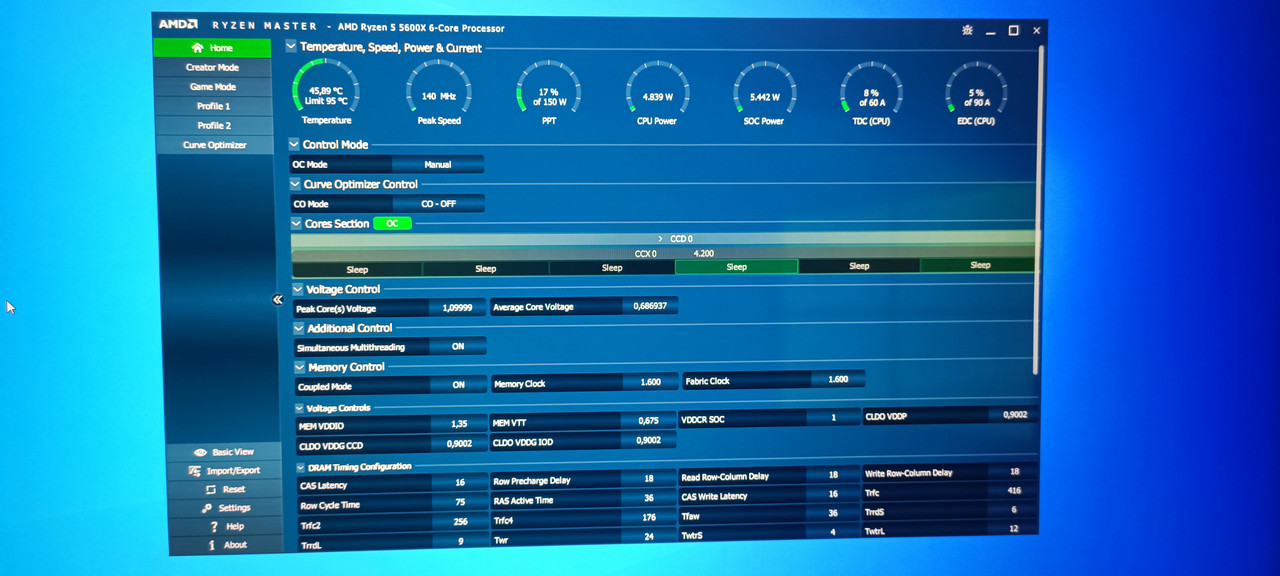Image resolution: width=1280 pixels, height=576 pixels.
Task: Click the bug icon in the title bar
Action: tap(967, 31)
